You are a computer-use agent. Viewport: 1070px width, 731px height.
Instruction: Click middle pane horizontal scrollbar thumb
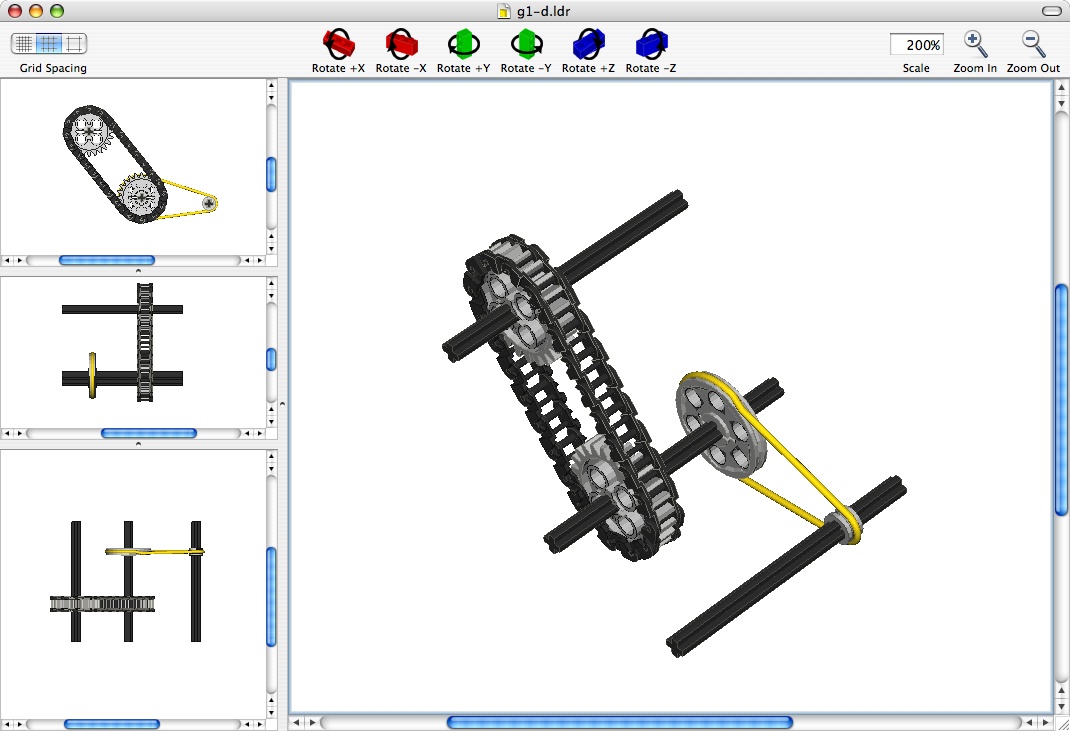(149, 433)
